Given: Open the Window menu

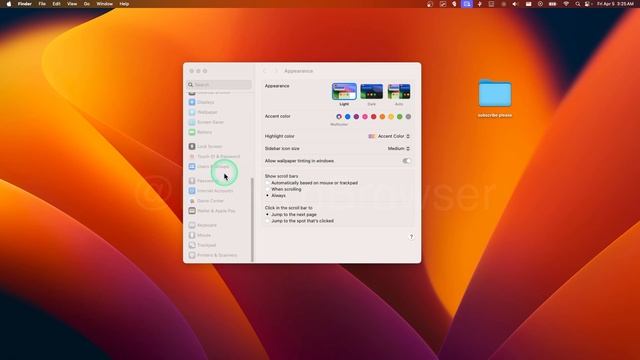Looking at the screenshot, I should [104, 4].
